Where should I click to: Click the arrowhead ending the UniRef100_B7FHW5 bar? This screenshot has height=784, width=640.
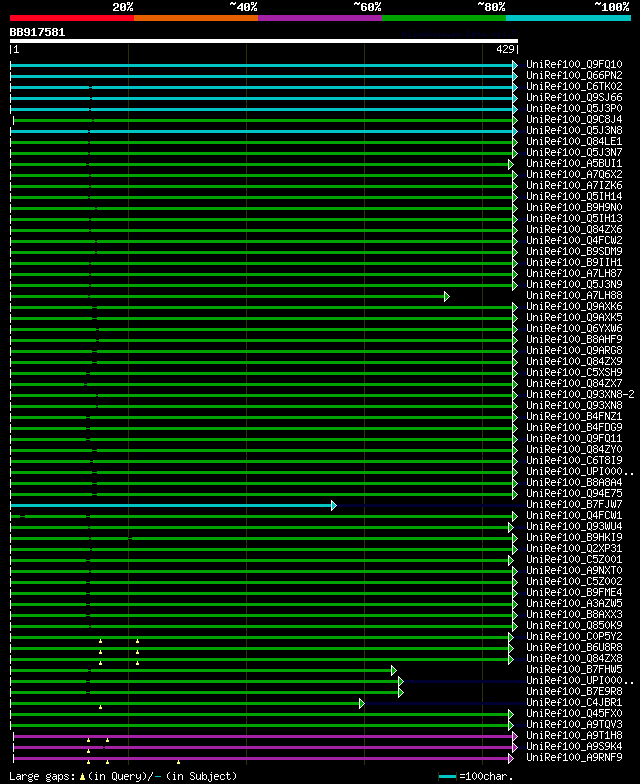(394, 670)
